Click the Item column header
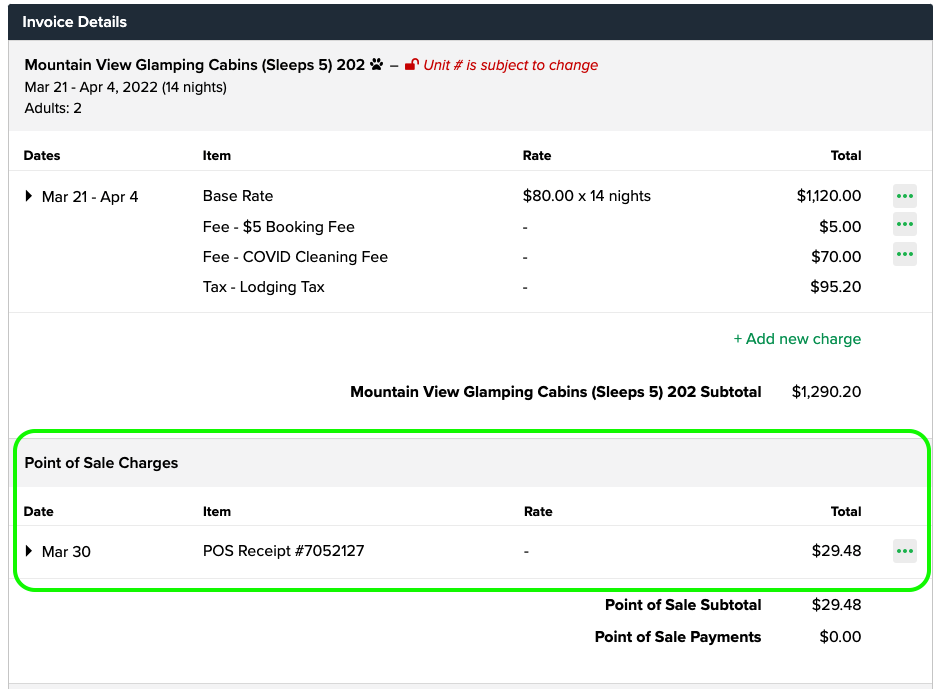The width and height of the screenshot is (933, 689). coord(216,155)
